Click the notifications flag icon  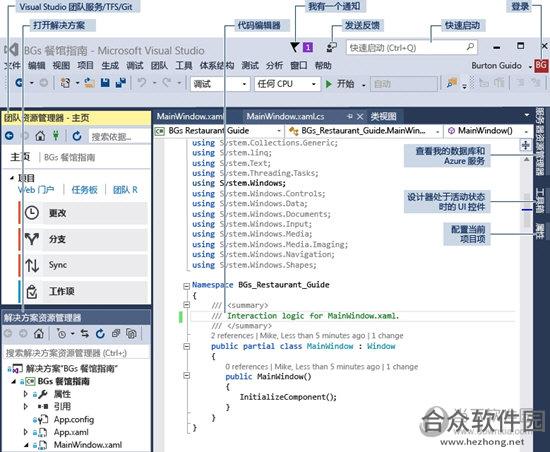pos(295,47)
